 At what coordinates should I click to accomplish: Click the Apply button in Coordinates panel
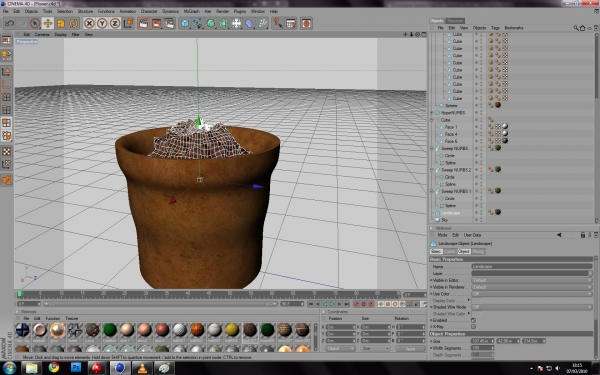tap(410, 349)
